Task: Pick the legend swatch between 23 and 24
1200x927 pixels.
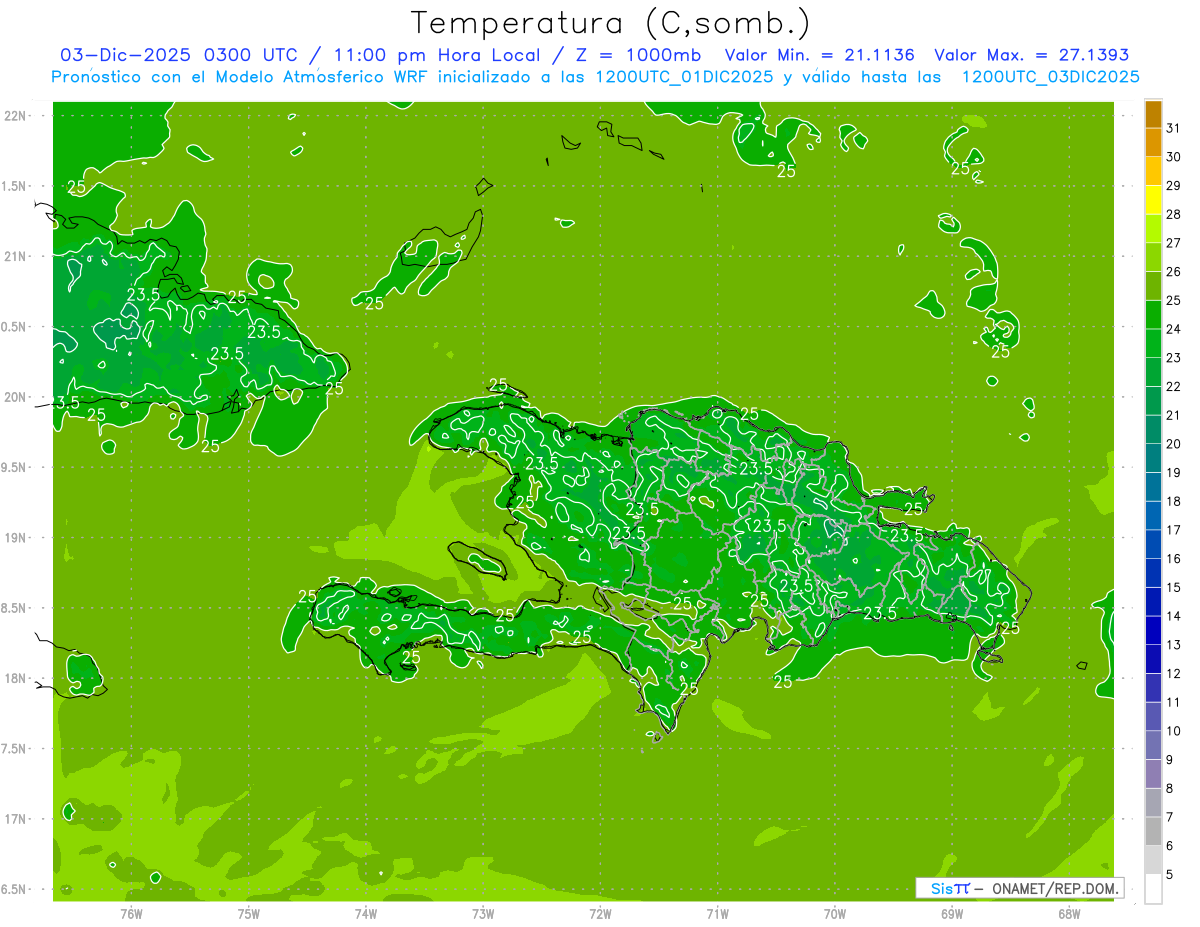Action: tap(1153, 343)
